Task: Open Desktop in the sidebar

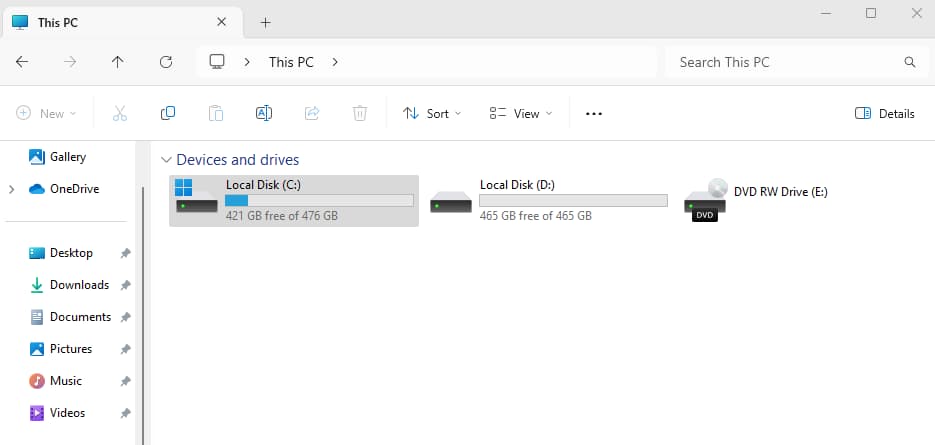Action: click(61, 253)
